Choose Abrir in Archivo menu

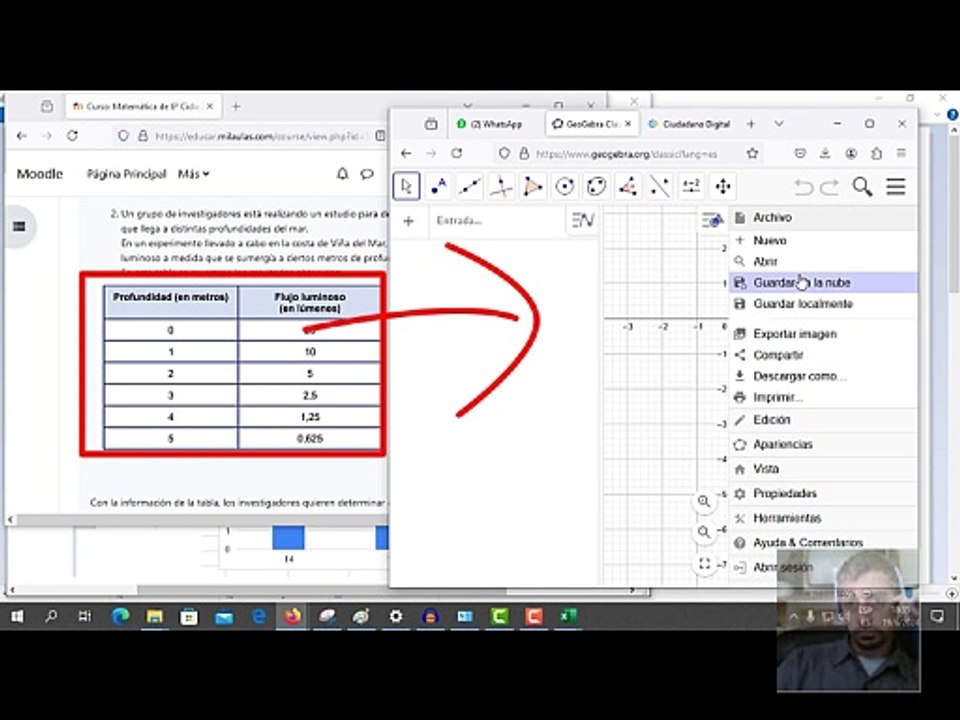(x=823, y=261)
